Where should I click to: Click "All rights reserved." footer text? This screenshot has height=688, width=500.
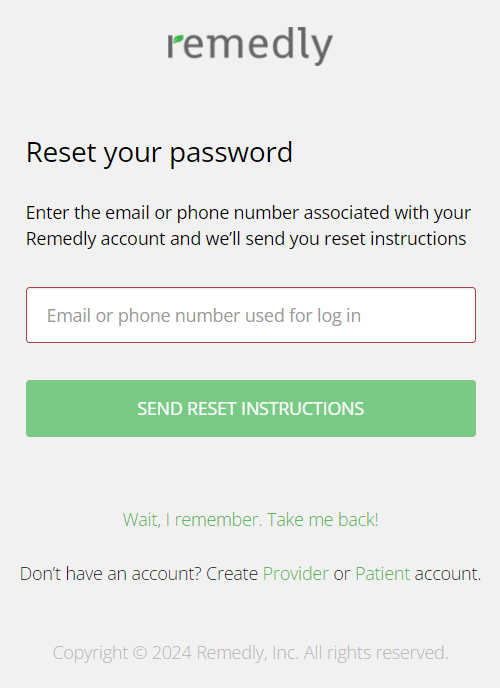376,653
